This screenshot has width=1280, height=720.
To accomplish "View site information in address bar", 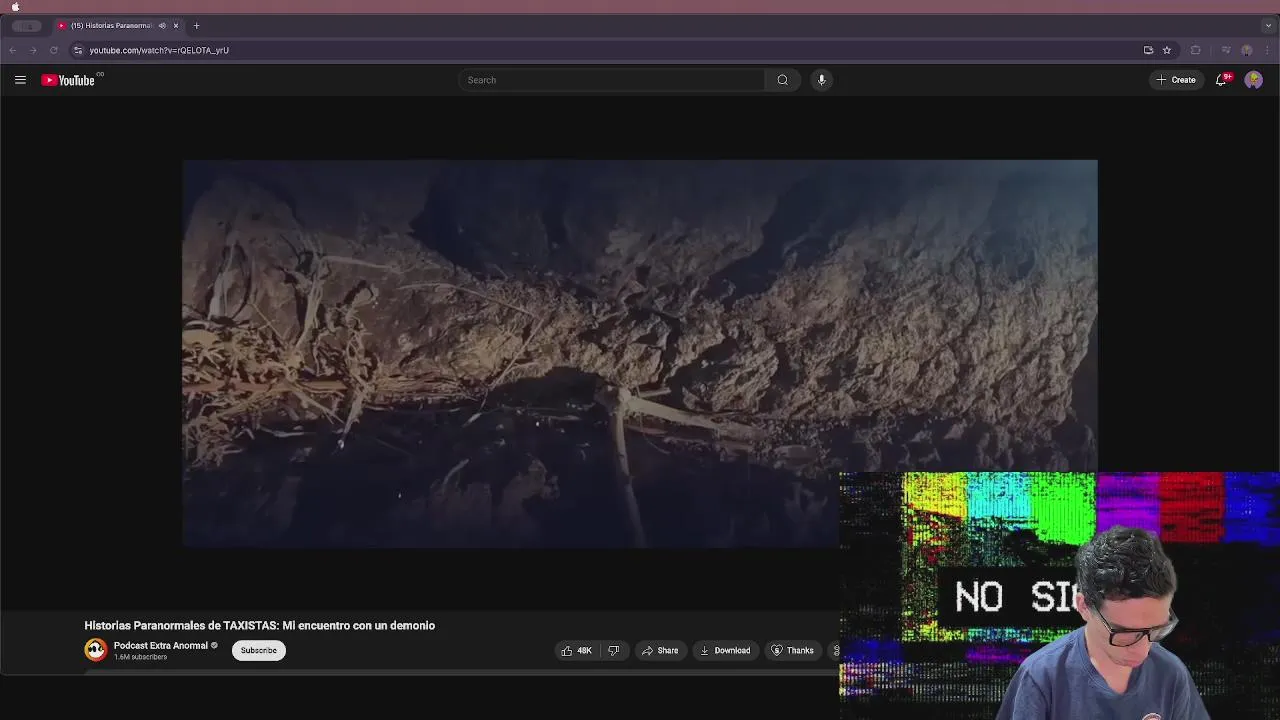I will click(78, 50).
